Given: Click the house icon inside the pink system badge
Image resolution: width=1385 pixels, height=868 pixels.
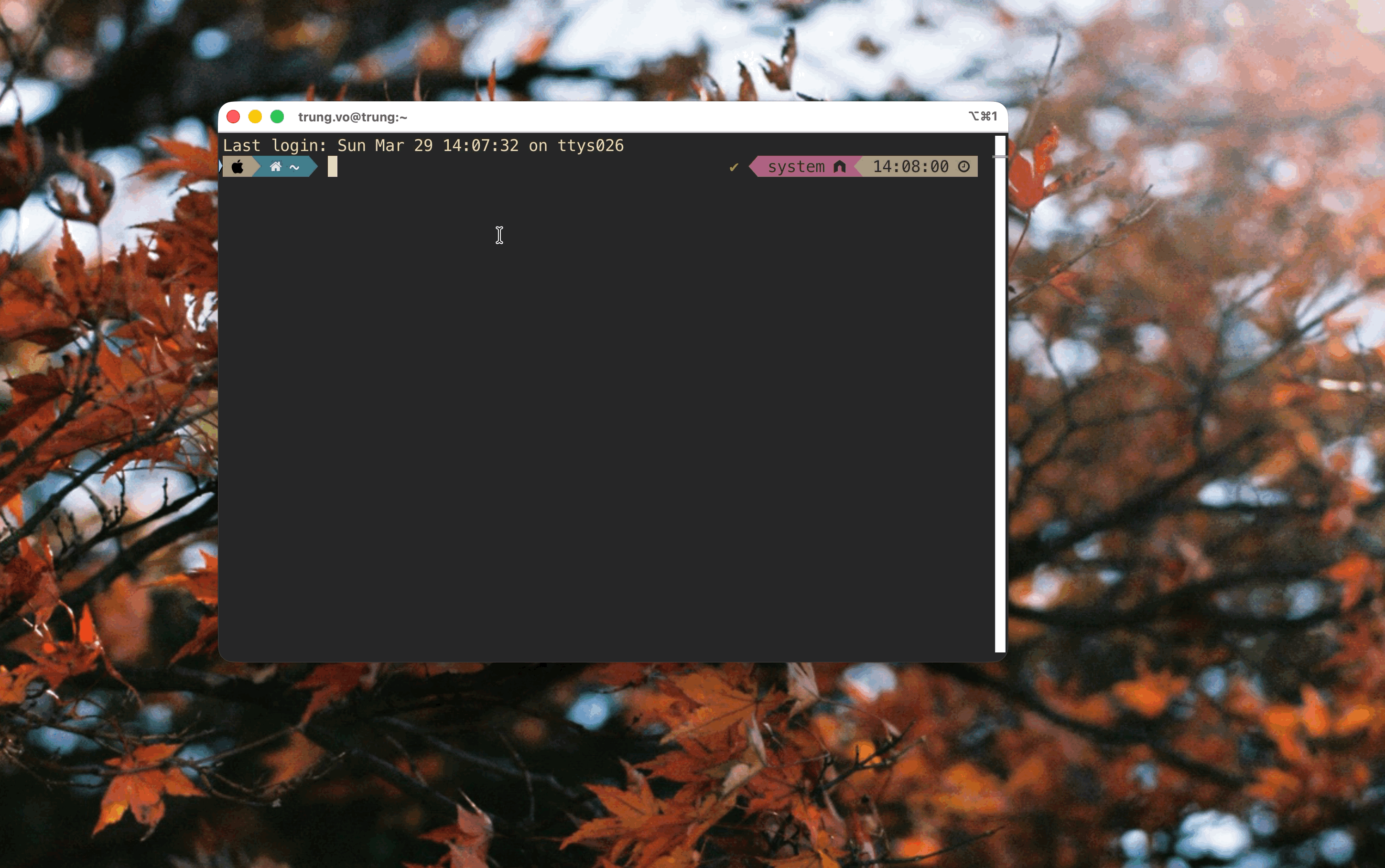Looking at the screenshot, I should coord(840,166).
